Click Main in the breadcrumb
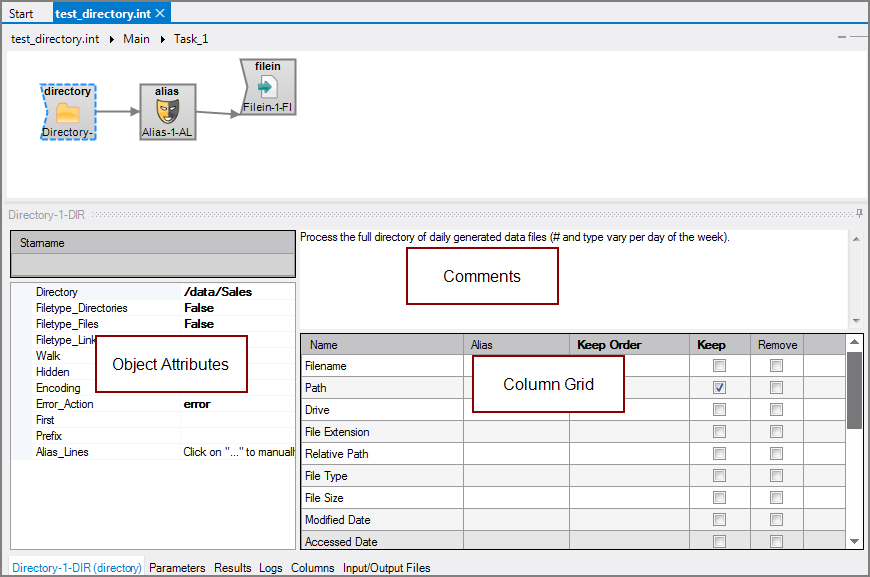The image size is (870, 577). [136, 39]
